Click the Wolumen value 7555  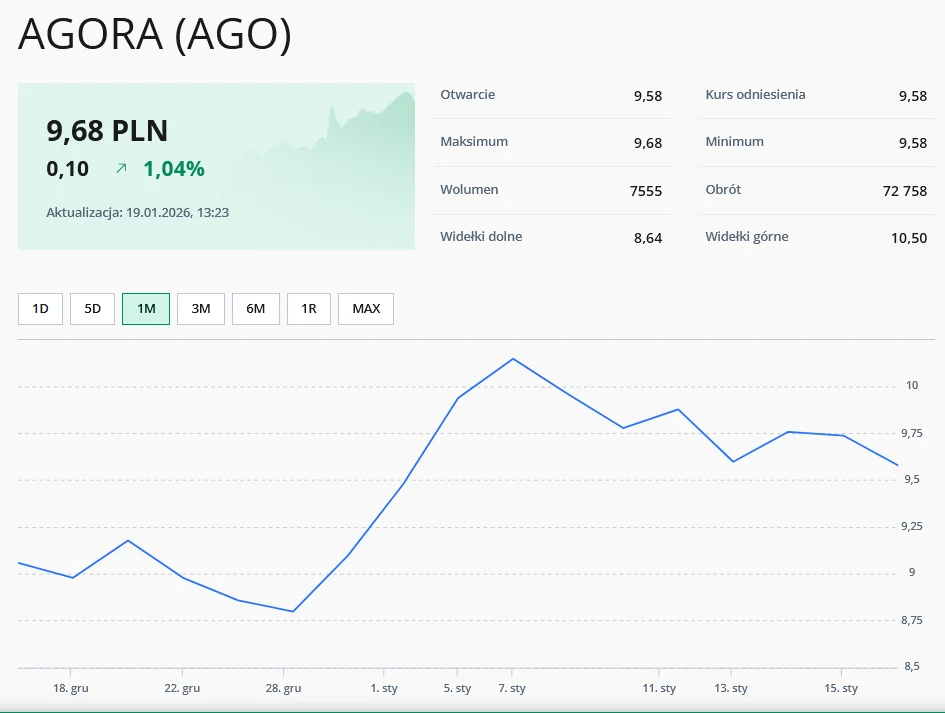(x=646, y=191)
